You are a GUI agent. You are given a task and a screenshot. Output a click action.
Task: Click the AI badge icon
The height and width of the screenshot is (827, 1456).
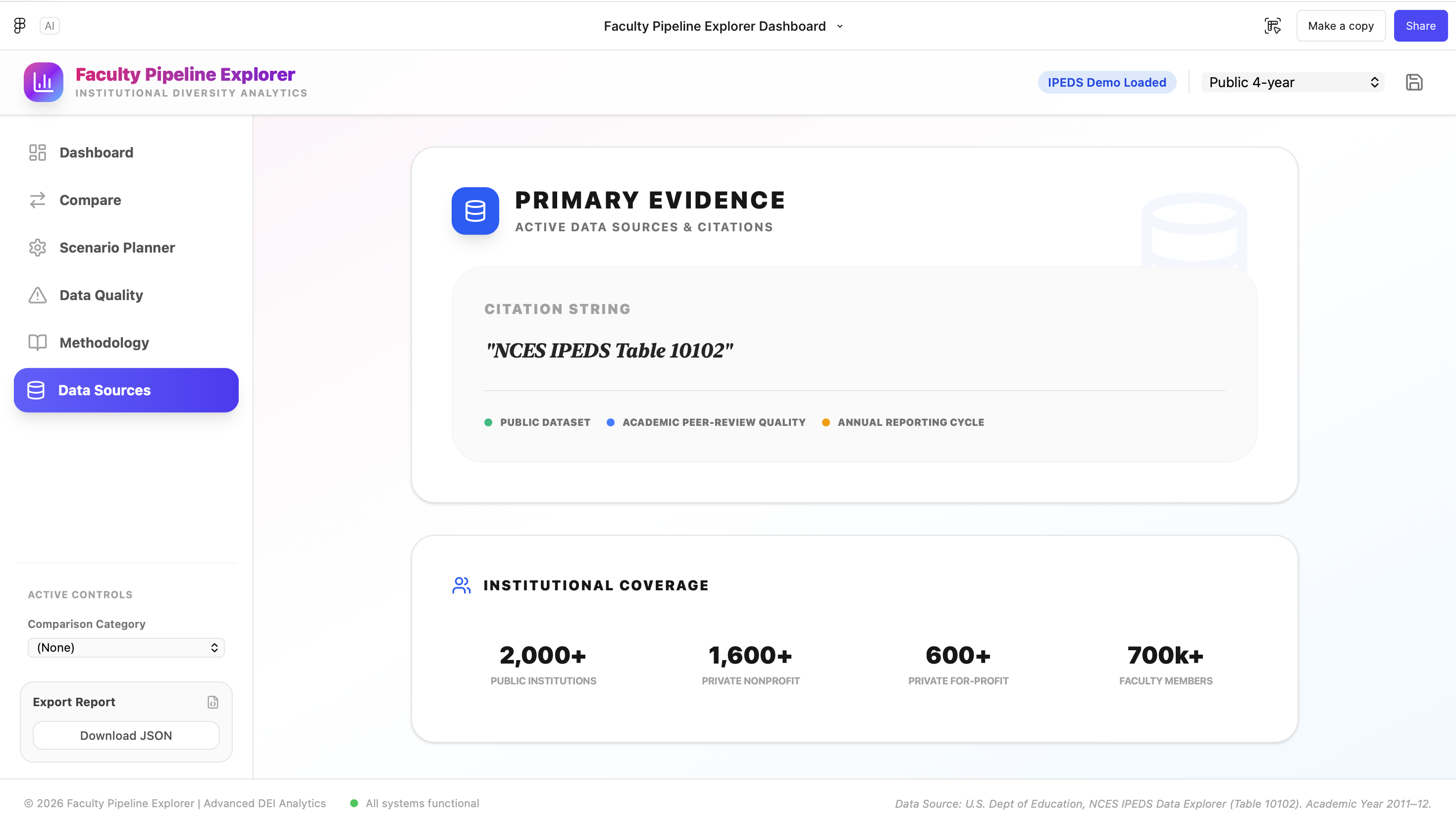coord(50,26)
